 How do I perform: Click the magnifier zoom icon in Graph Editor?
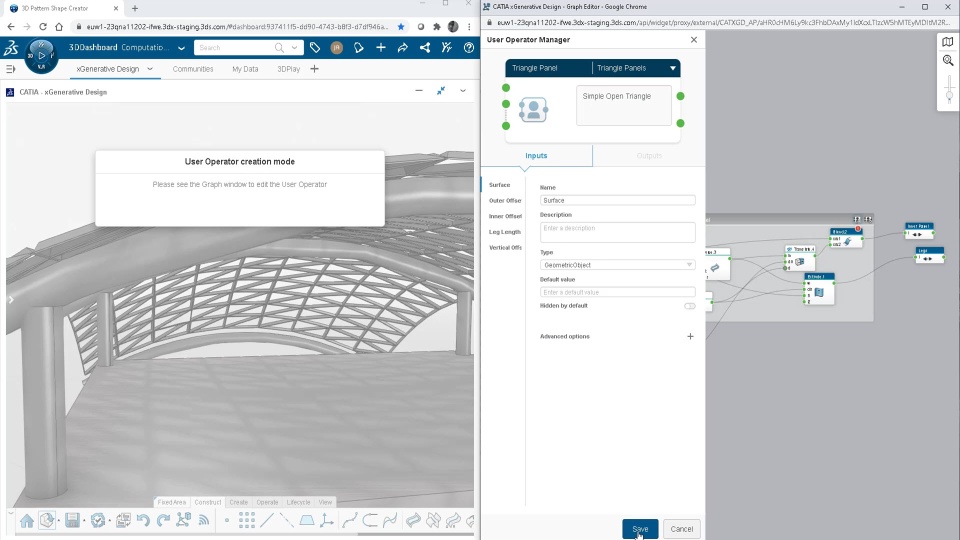(x=948, y=60)
